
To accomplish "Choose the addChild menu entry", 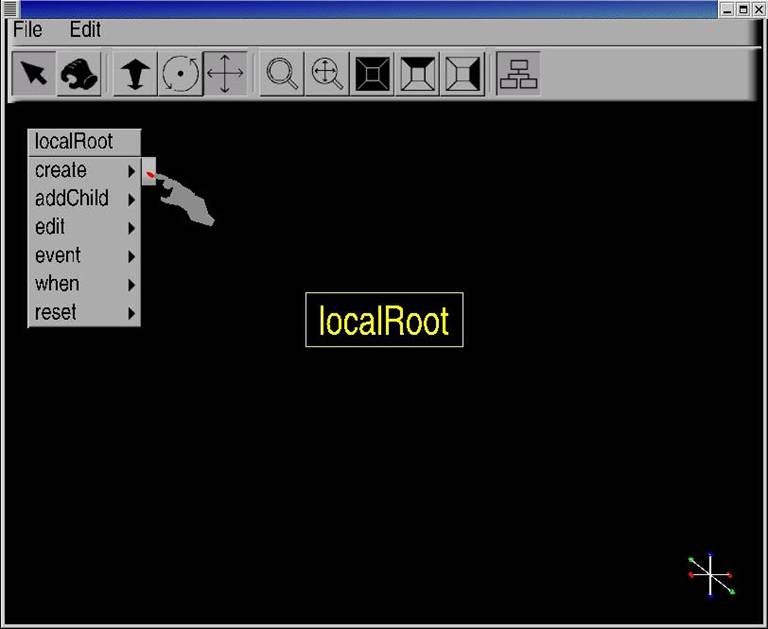I will 84,199.
